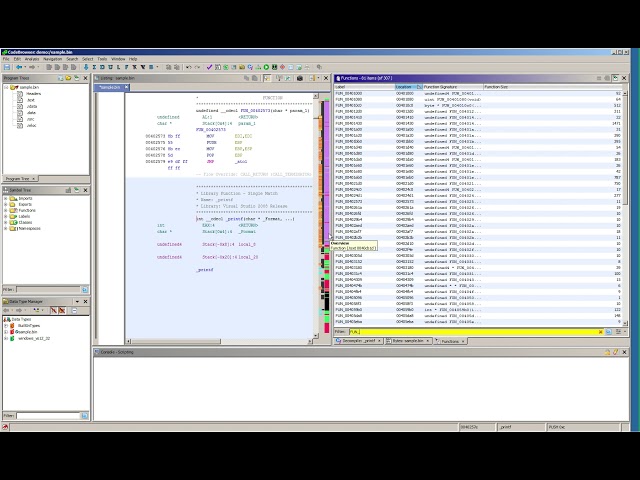Open the back-arrow history dropdown
Image resolution: width=640 pixels, height=480 pixels.
pos(25,67)
